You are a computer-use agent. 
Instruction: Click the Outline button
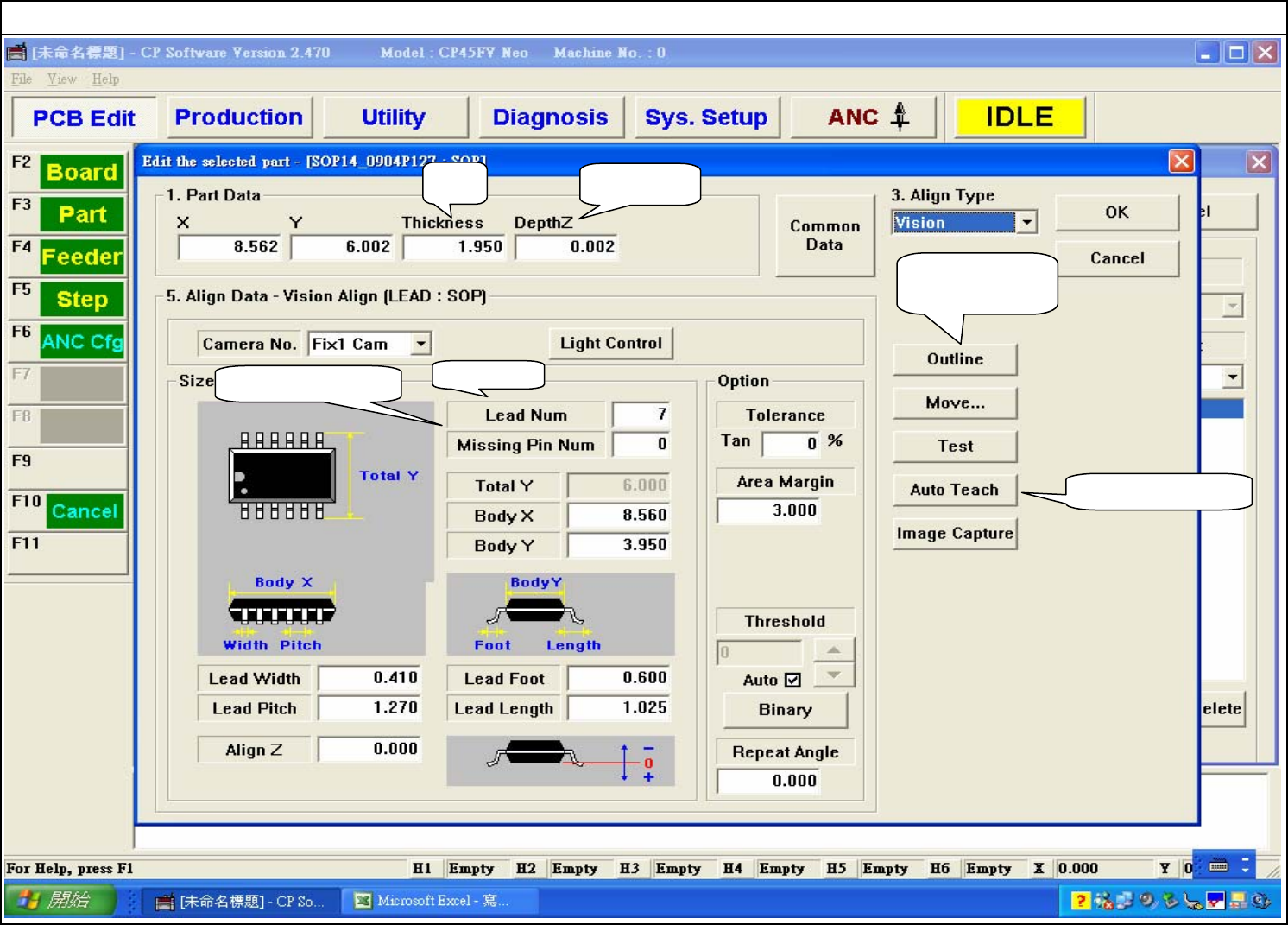[x=955, y=359]
